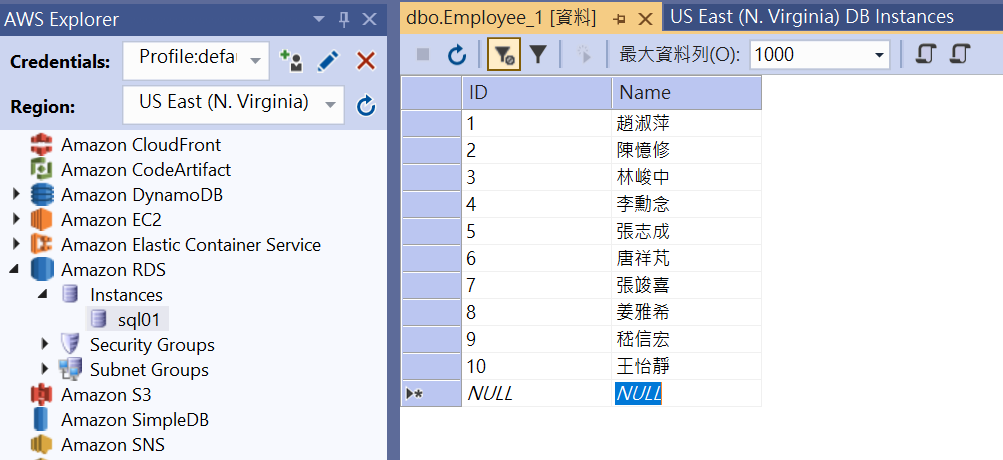
Task: Select the cell containing 姜雅希
Action: [686, 312]
